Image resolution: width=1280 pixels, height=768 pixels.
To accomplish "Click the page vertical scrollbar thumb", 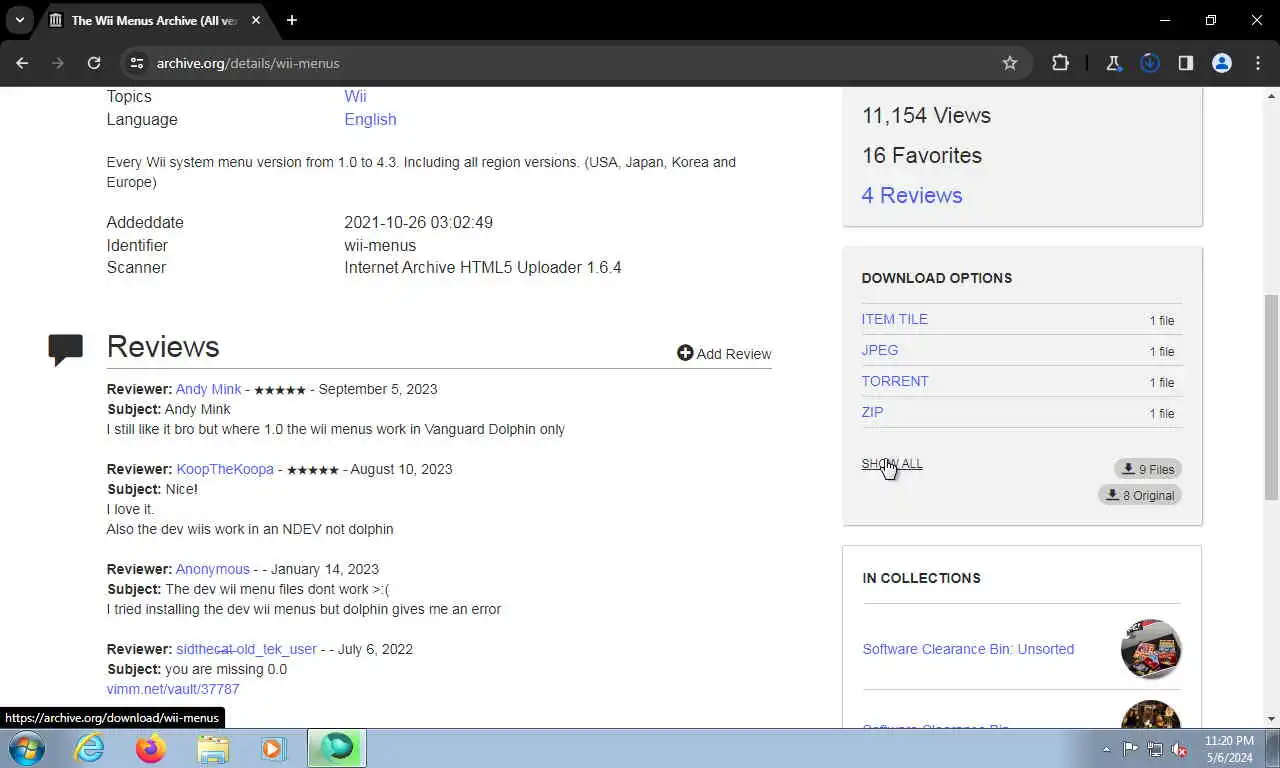I will click(1271, 397).
